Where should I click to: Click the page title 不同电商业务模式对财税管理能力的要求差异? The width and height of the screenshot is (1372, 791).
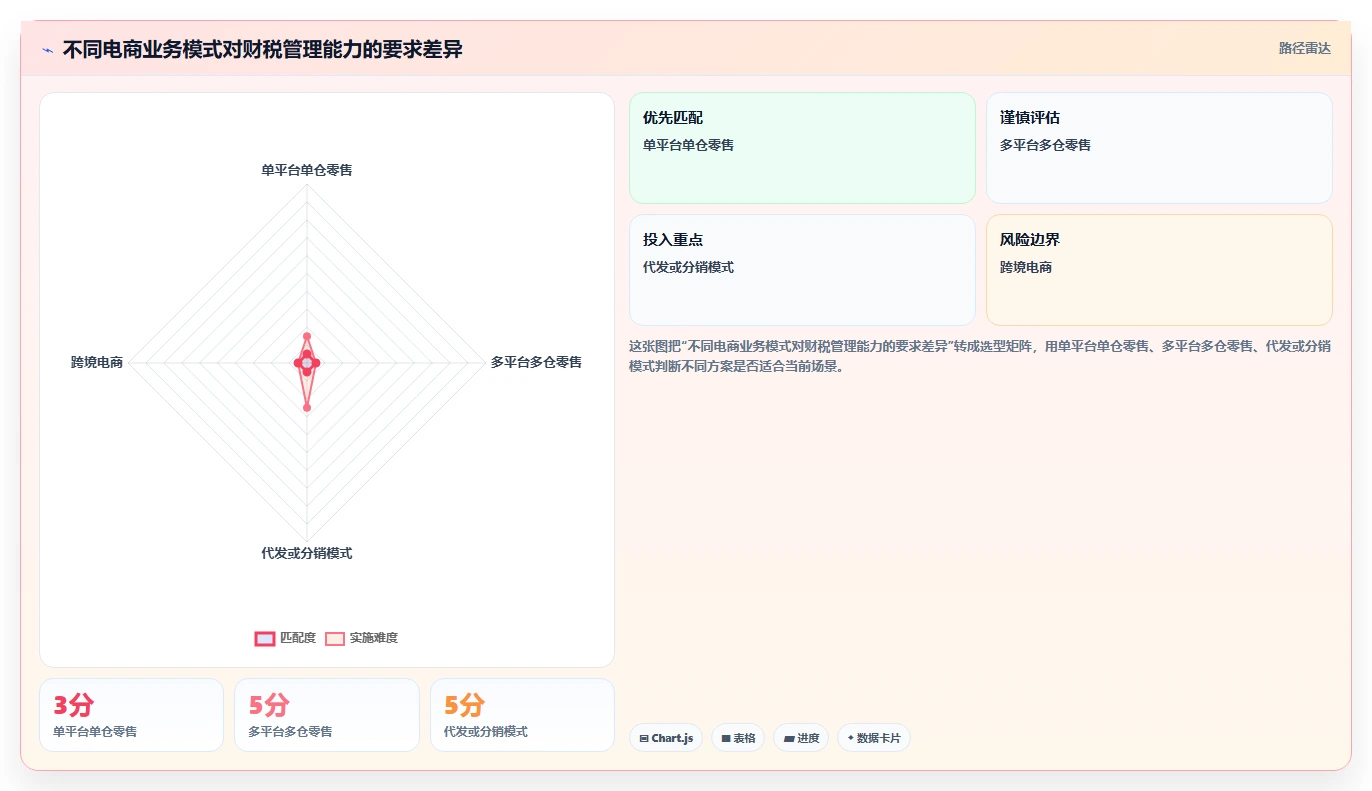262,49
